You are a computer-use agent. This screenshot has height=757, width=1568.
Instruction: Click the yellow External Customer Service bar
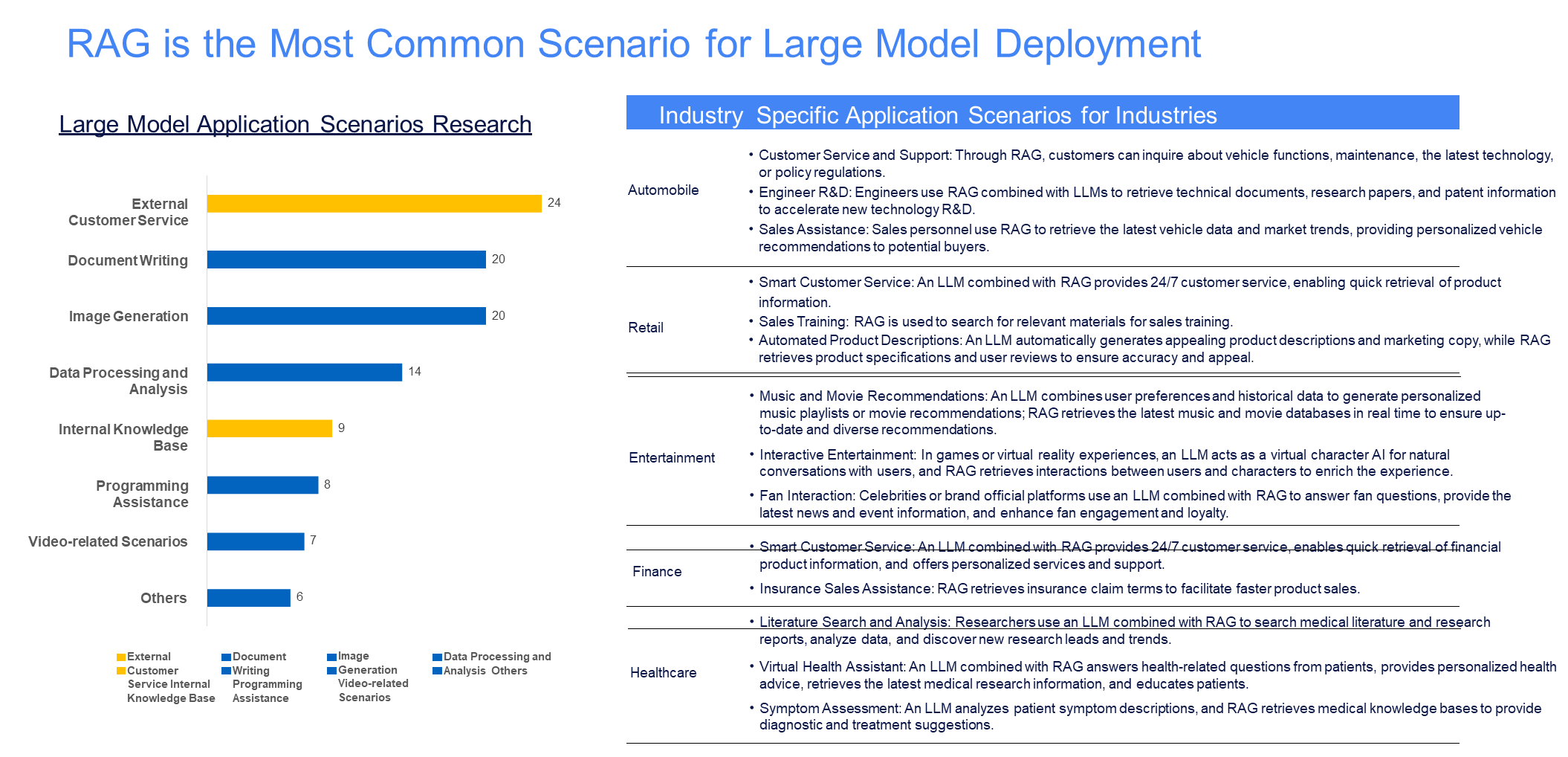[375, 204]
